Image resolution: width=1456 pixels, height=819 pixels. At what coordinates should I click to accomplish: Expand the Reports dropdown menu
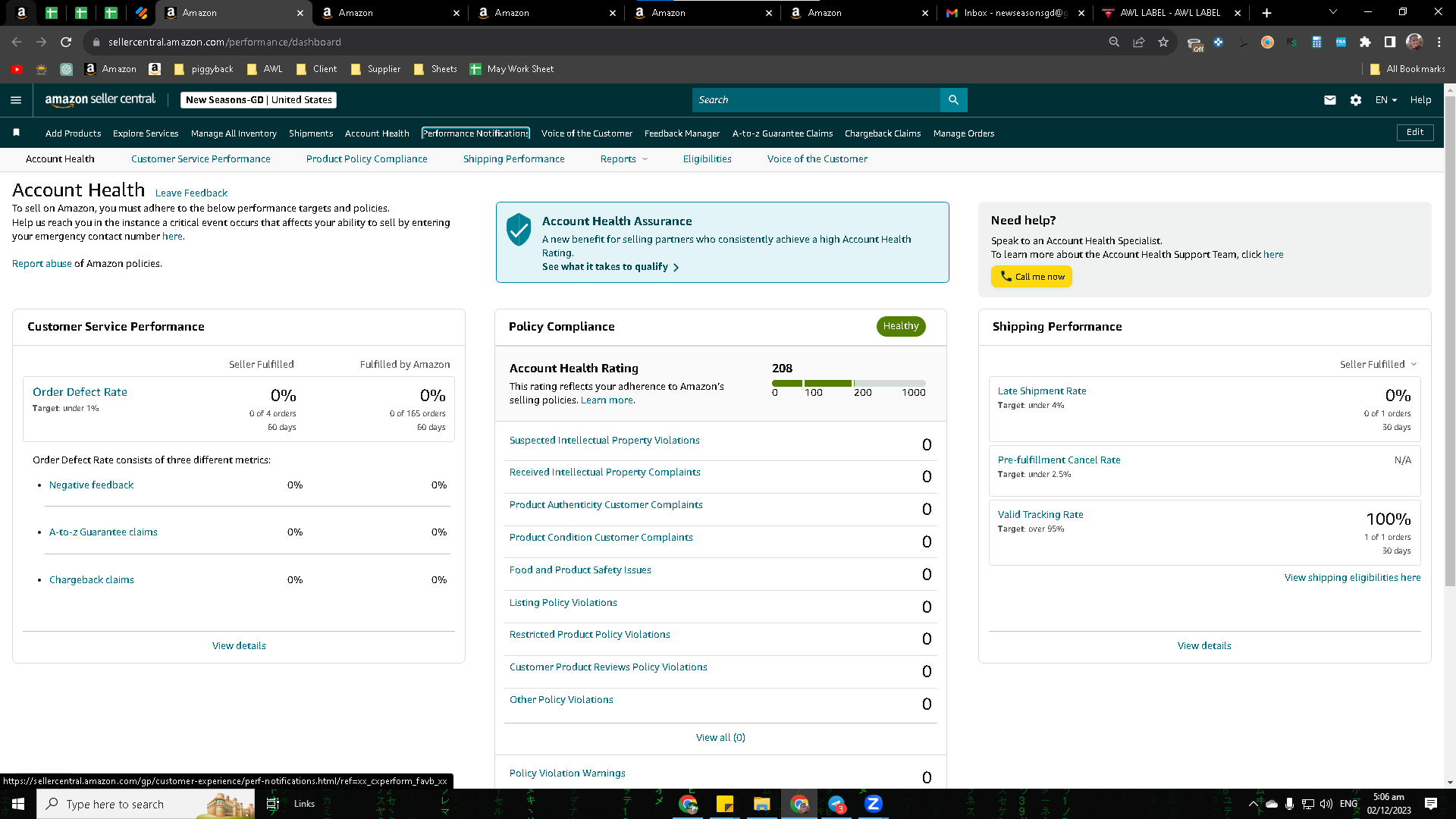(624, 159)
